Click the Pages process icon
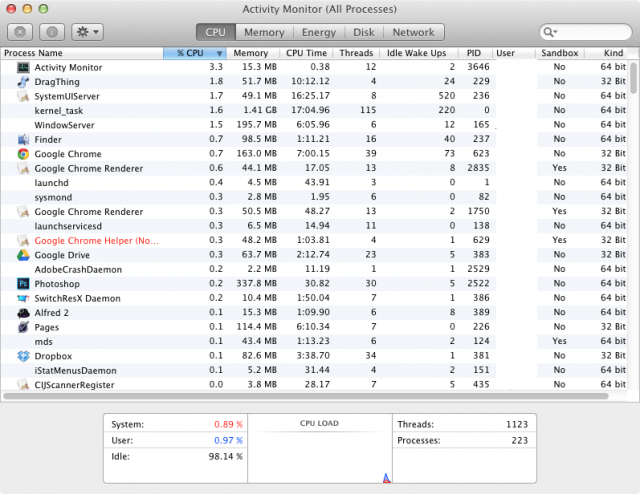 pyautogui.click(x=23, y=327)
